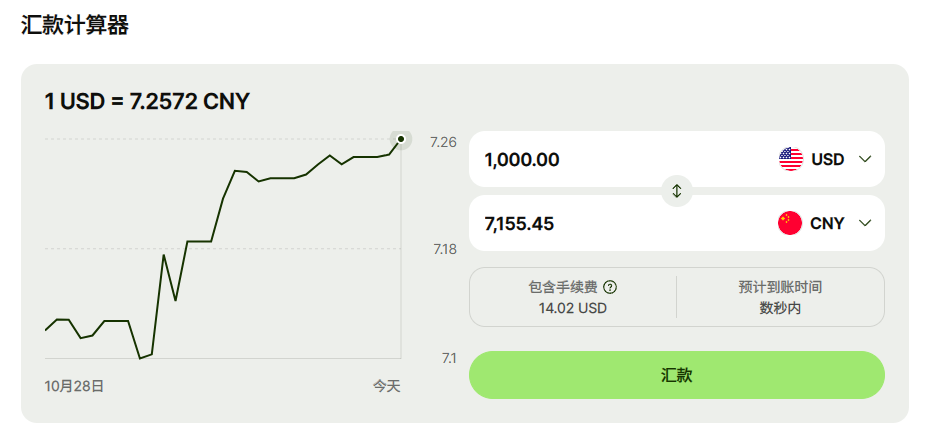Click the 1 USD = 7.2572 CNY rate heading
Screen dimensions: 931x439
pos(147,102)
